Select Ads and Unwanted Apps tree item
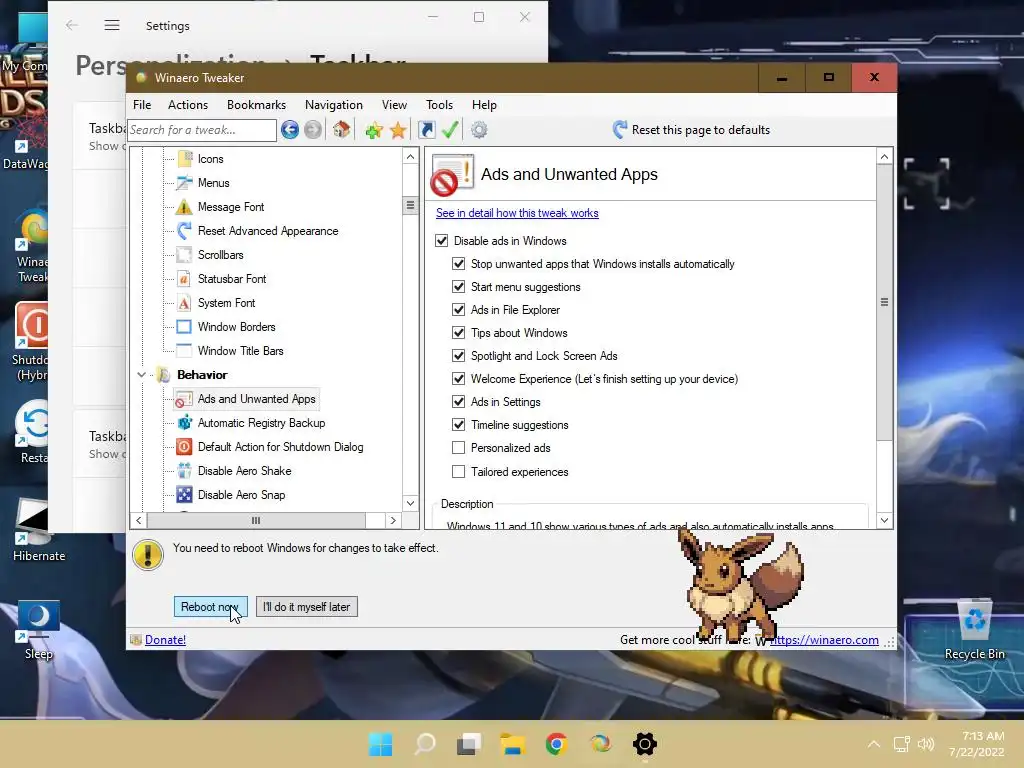Screen dimensions: 1024x768 256,399
